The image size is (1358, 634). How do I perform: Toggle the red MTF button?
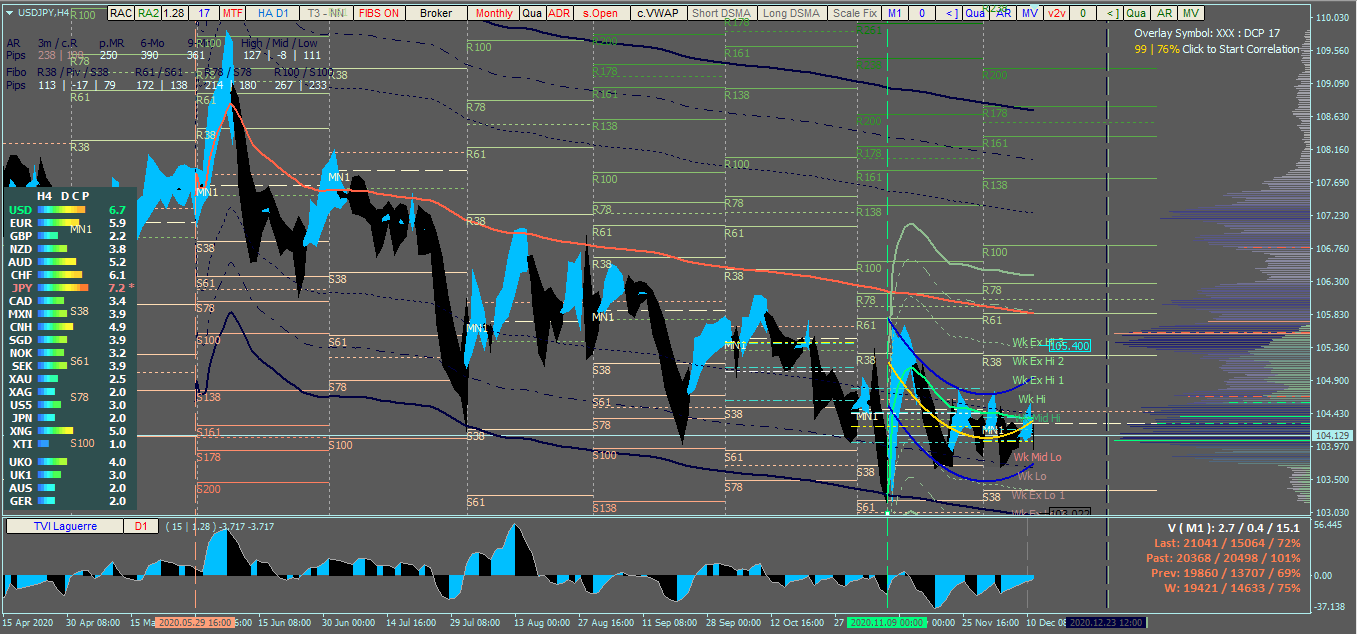[233, 13]
